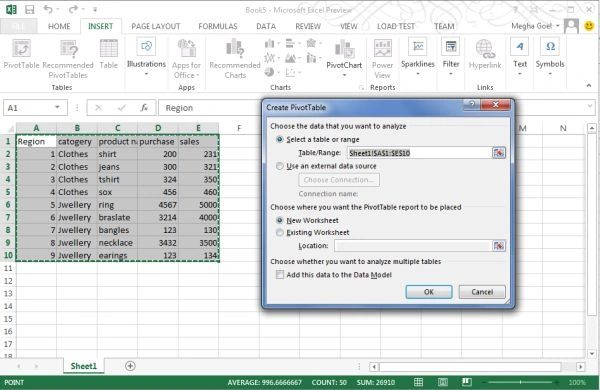
Task: Open the LOAD TEST tab
Action: tap(396, 26)
